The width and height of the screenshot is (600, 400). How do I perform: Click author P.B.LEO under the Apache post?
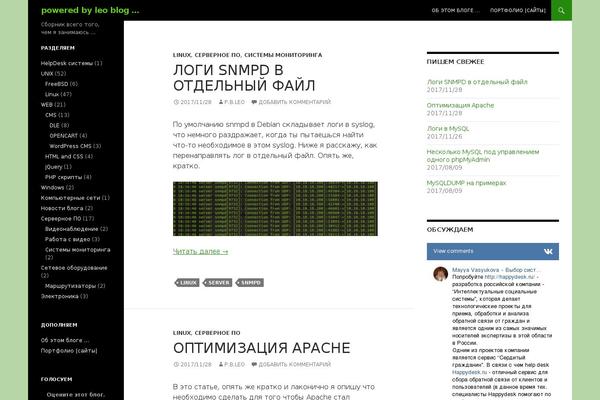[234, 364]
